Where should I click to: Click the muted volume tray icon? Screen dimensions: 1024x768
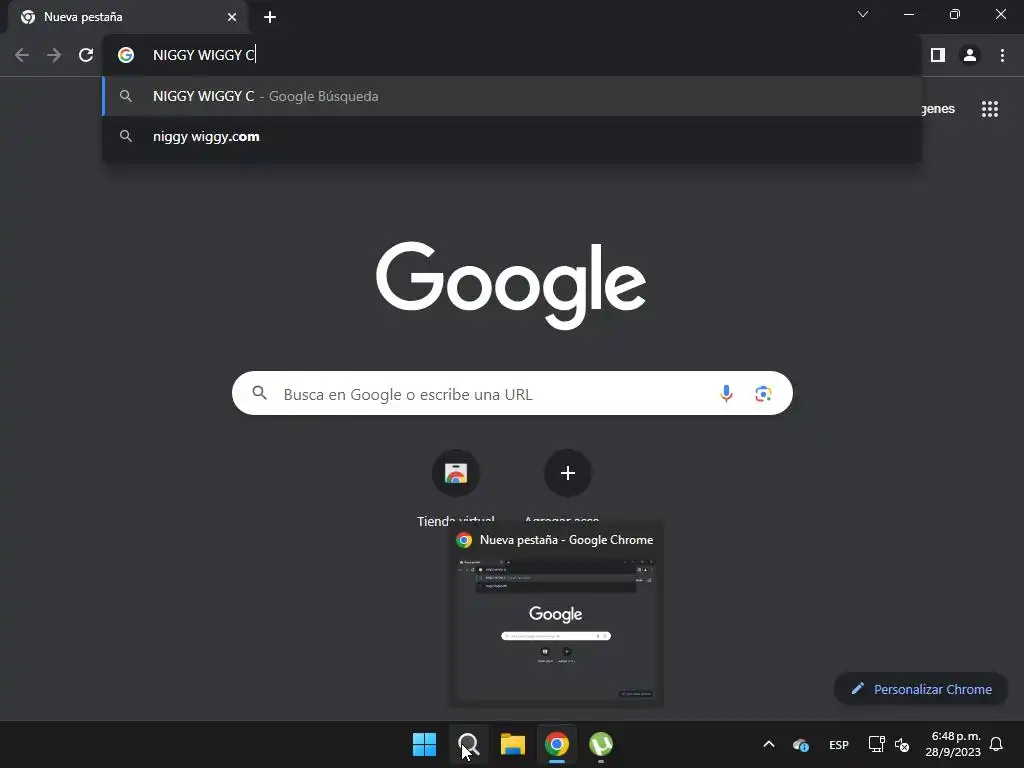902,744
